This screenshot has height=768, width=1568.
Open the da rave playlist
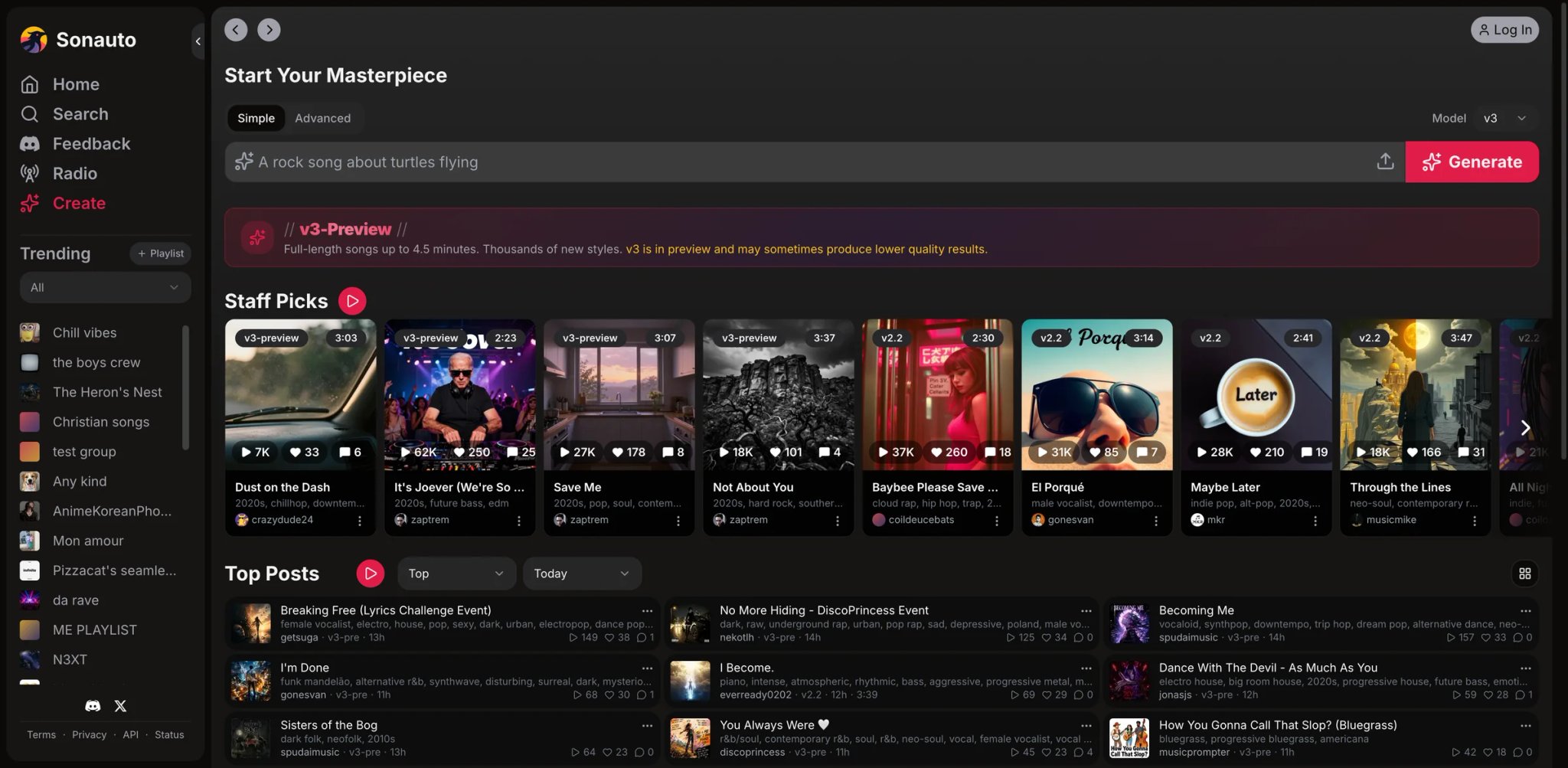pyautogui.click(x=76, y=601)
